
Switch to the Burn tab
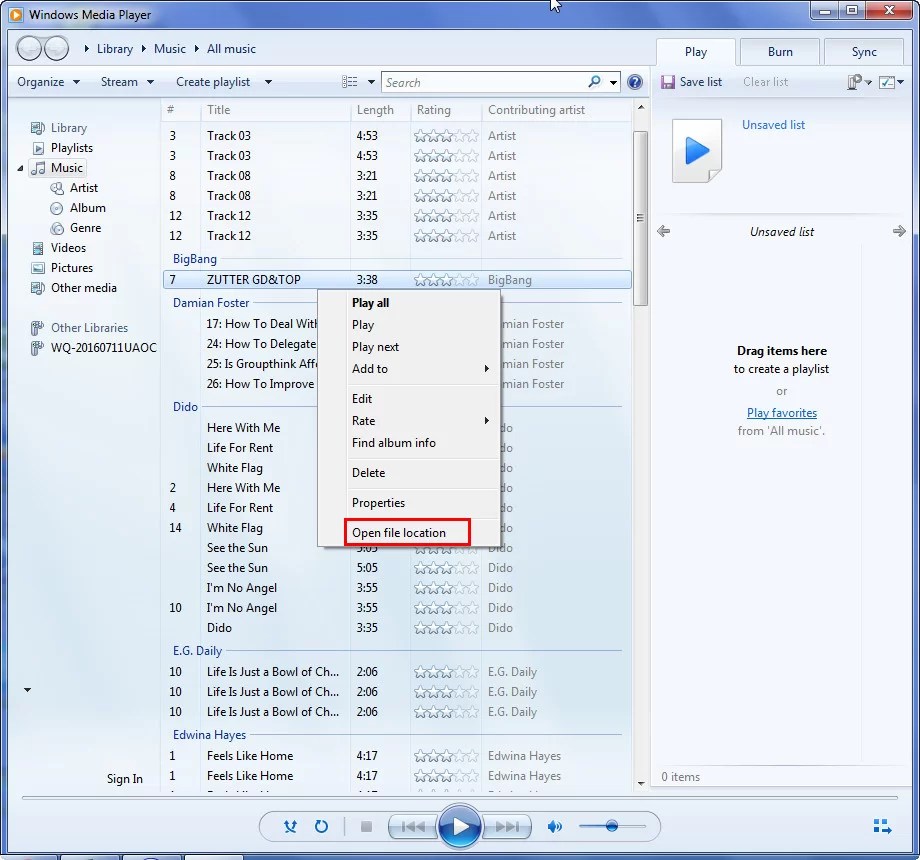[x=779, y=51]
